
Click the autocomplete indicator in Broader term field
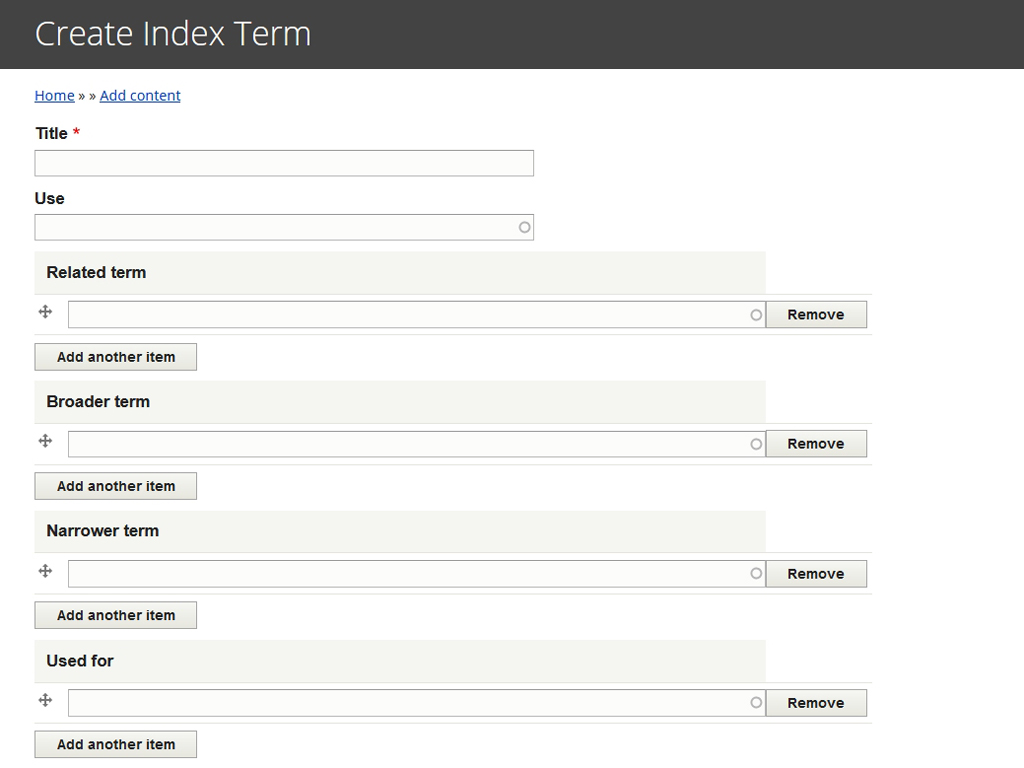(x=755, y=443)
